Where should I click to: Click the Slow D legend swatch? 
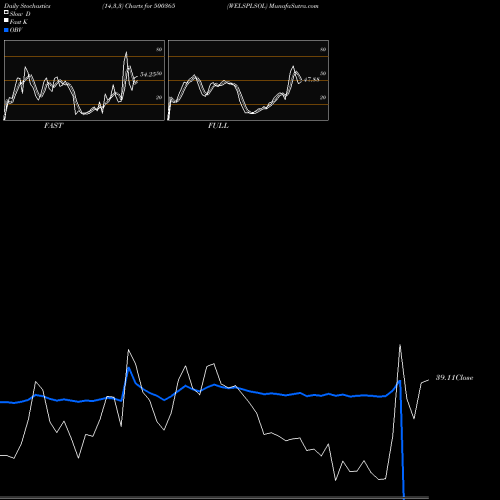pyautogui.click(x=6, y=13)
